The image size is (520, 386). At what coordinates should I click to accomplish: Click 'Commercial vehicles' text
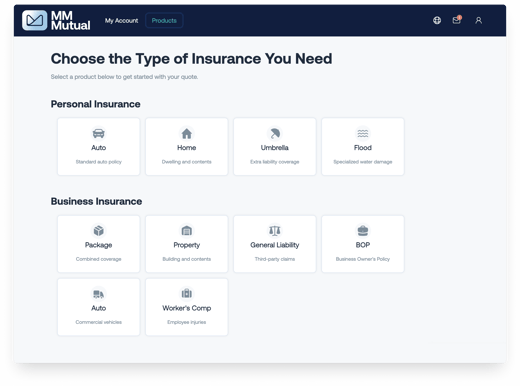click(99, 322)
